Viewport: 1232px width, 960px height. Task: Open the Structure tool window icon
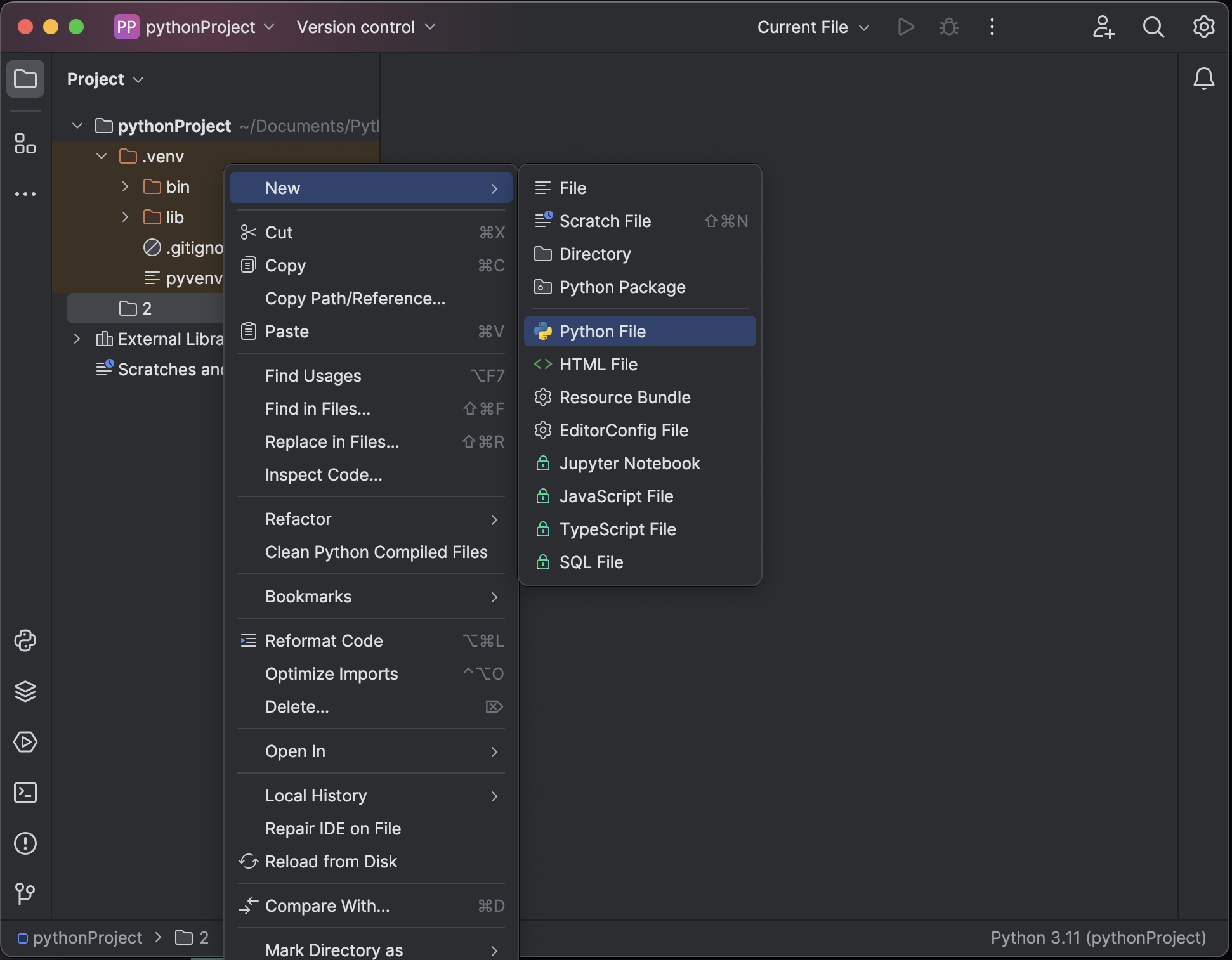click(25, 144)
